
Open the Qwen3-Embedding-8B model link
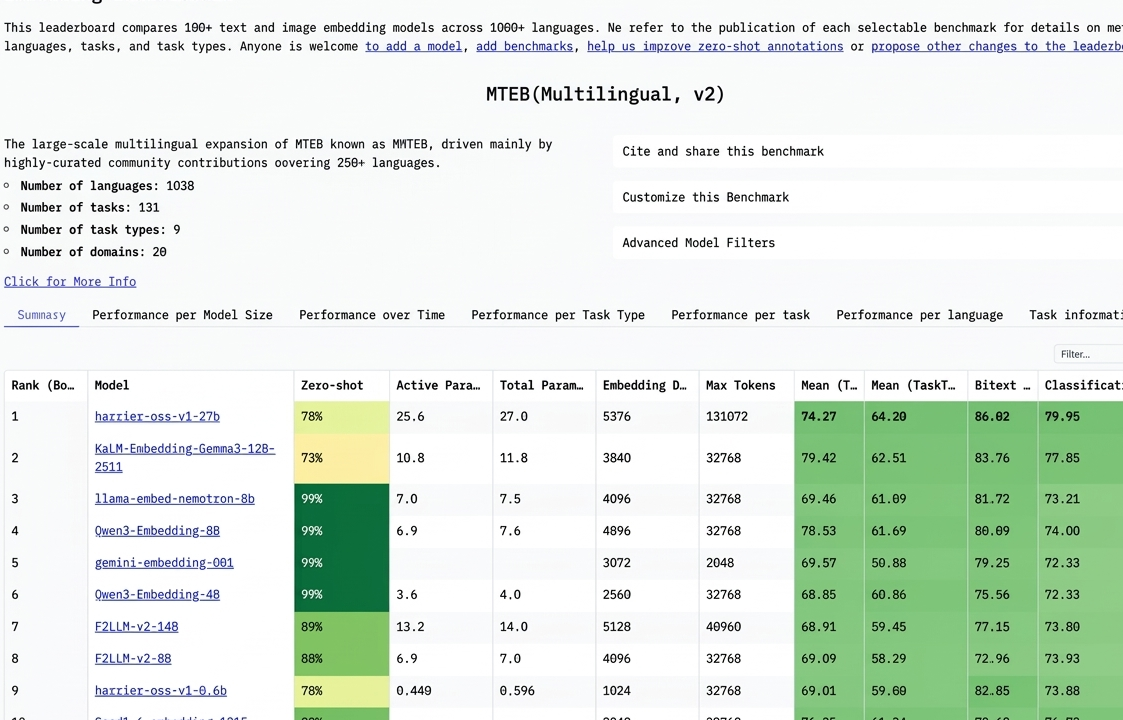[156, 530]
